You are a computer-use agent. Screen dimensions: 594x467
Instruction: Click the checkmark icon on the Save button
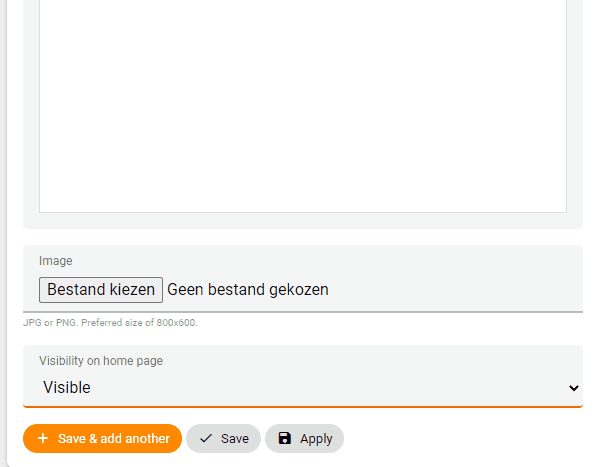pos(206,439)
